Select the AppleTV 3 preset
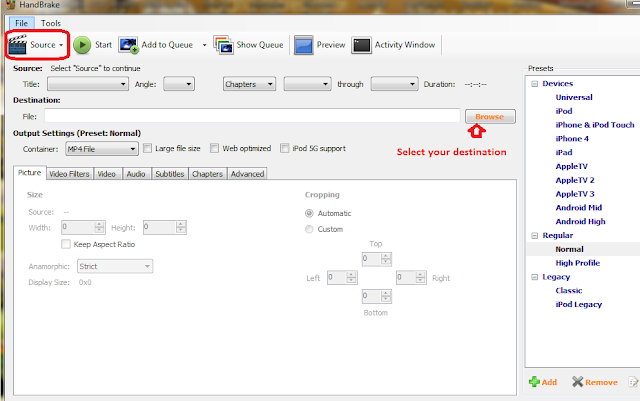The image size is (640, 401). coord(575,194)
